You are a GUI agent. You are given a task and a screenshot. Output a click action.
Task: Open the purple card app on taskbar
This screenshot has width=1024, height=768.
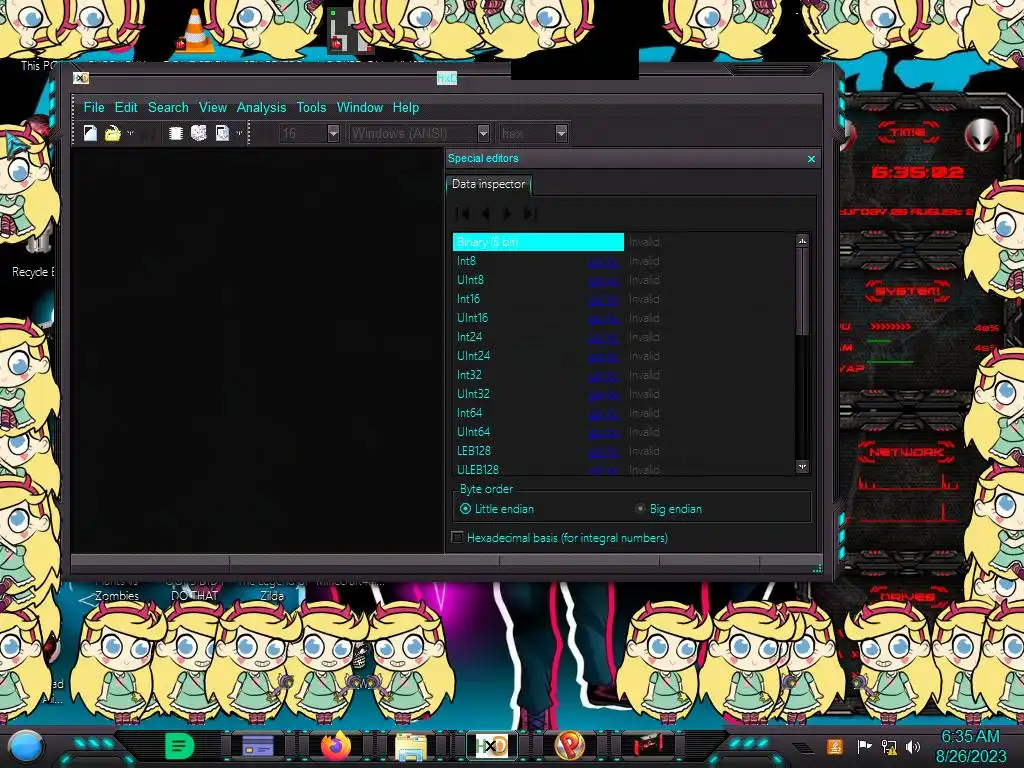[x=257, y=745]
